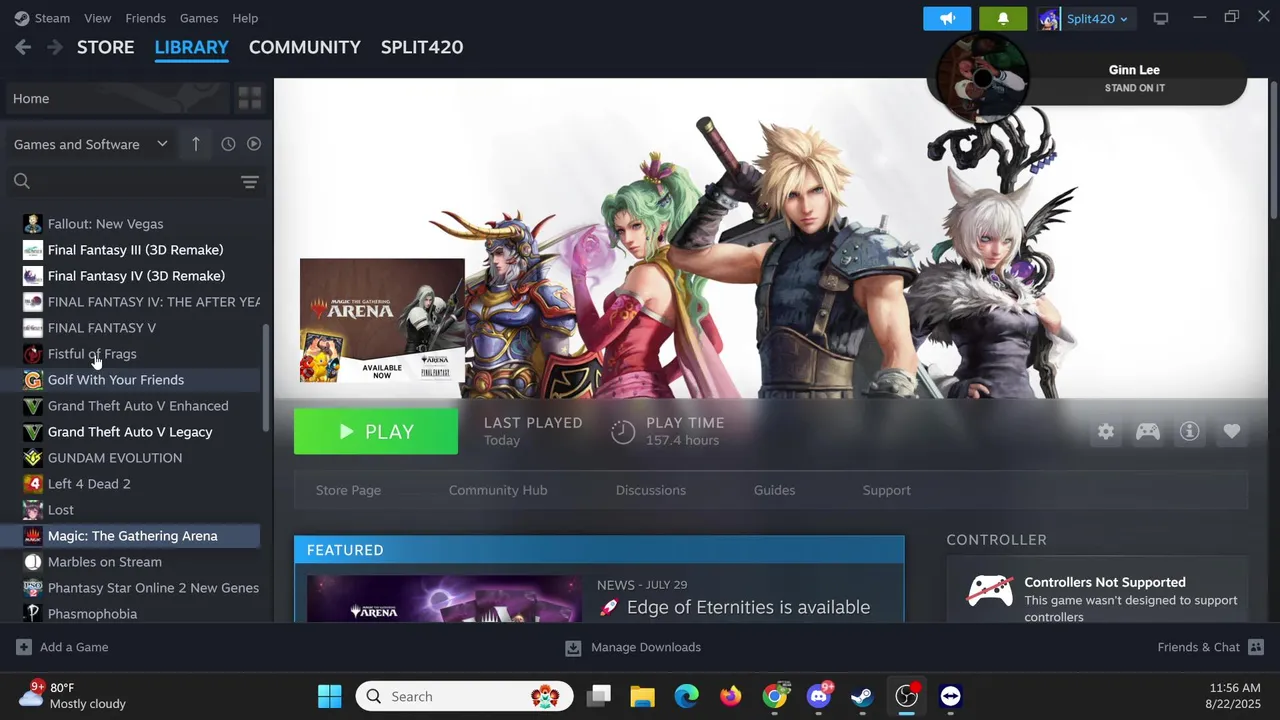Switch to Big Picture mode icon
Screen dimensions: 1280x720
click(1161, 18)
